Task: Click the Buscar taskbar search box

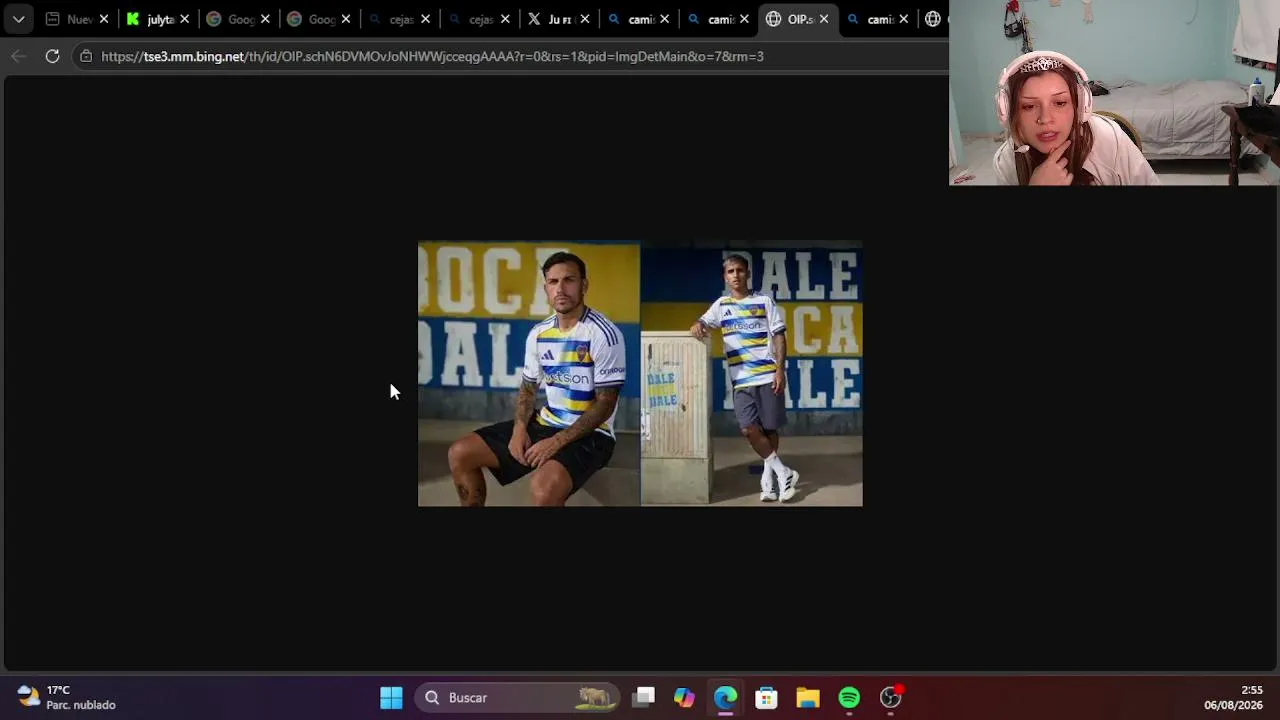Action: click(518, 697)
